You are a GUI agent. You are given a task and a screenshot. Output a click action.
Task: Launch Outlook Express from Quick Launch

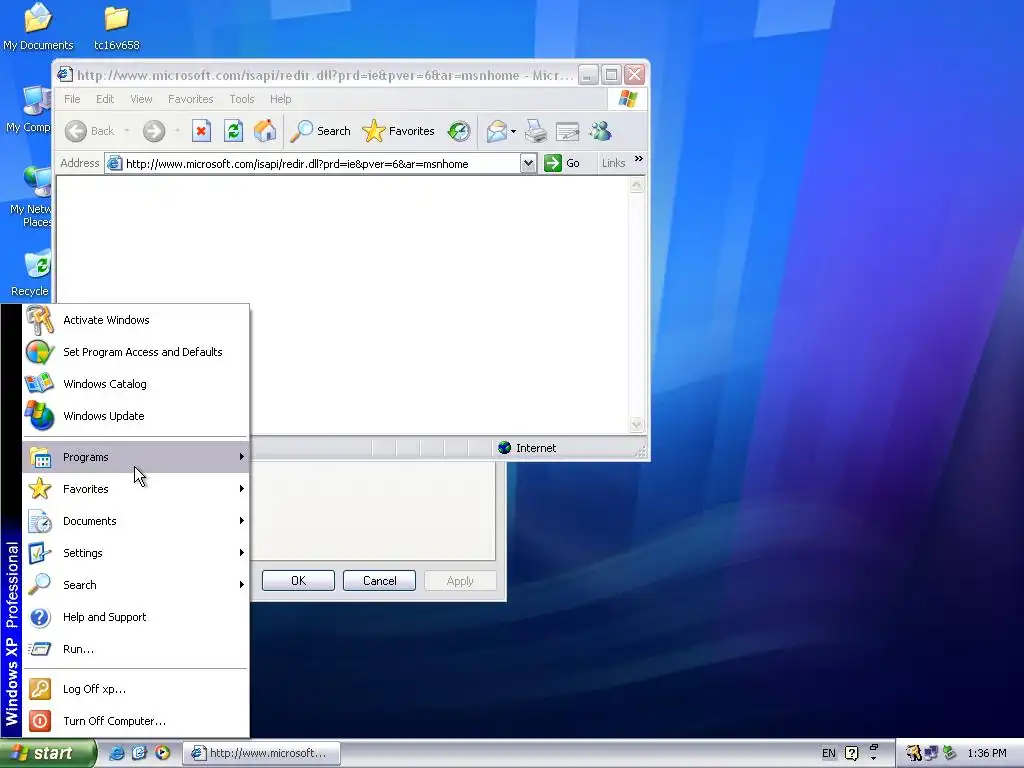tap(139, 753)
